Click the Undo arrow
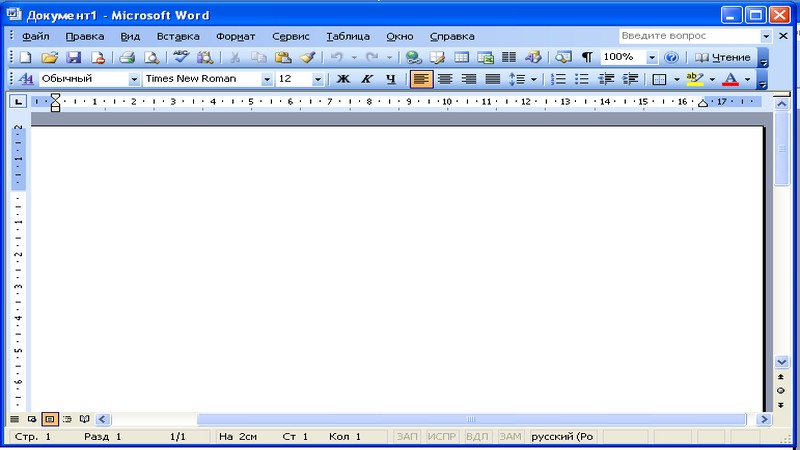 (x=336, y=57)
